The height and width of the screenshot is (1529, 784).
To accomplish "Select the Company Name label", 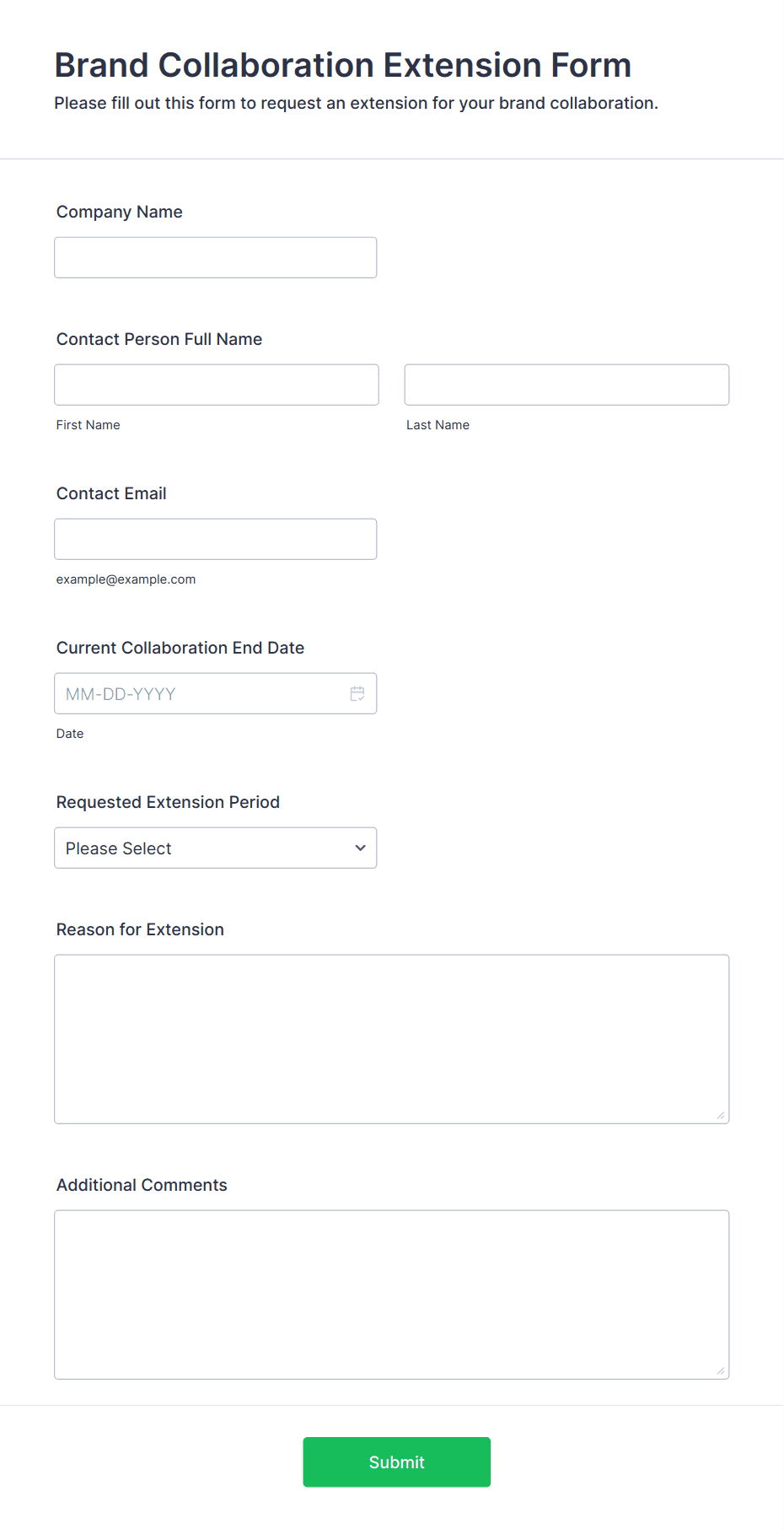I will pos(120,212).
